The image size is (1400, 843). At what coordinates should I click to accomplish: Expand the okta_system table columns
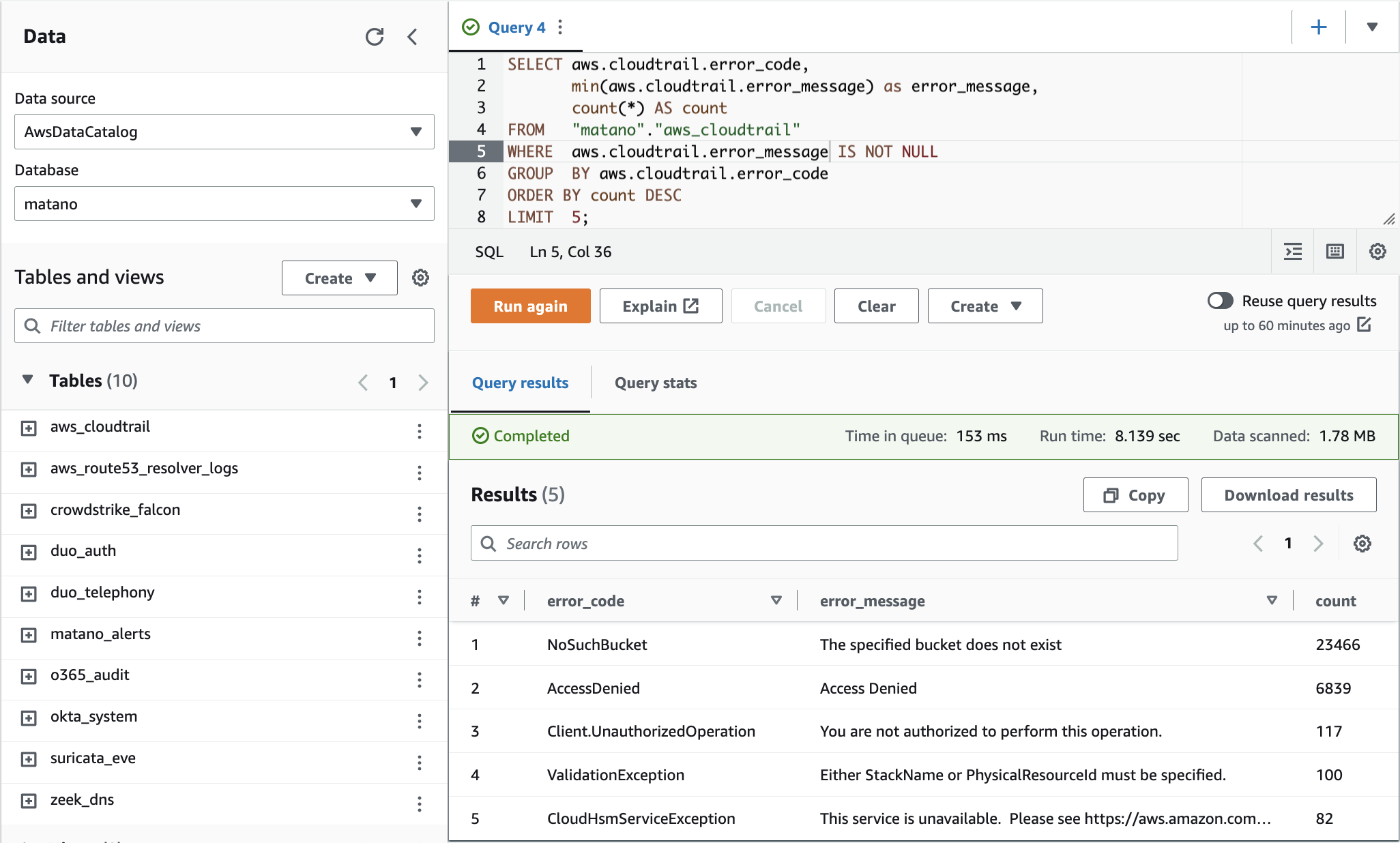coord(29,718)
